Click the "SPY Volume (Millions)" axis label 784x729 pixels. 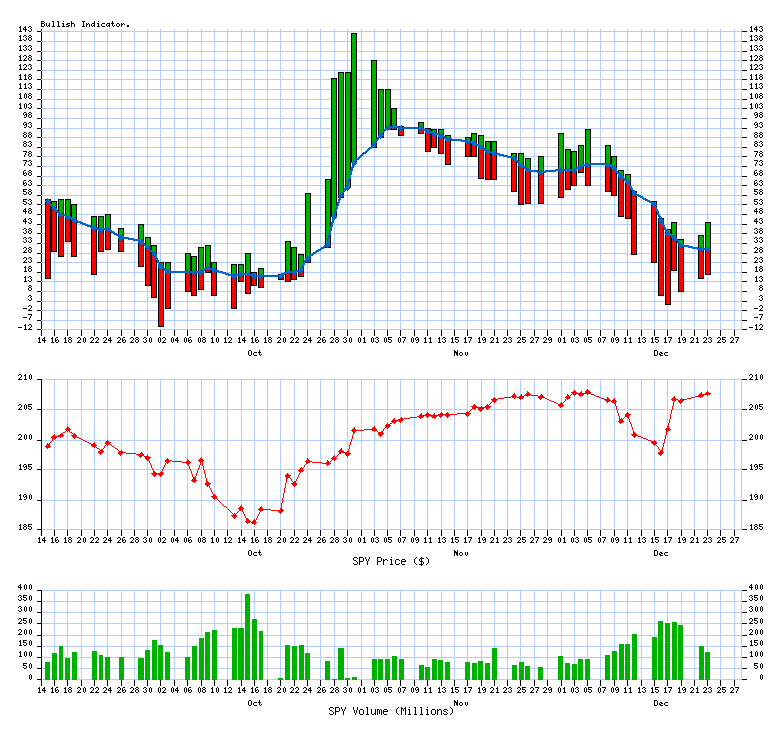[391, 711]
